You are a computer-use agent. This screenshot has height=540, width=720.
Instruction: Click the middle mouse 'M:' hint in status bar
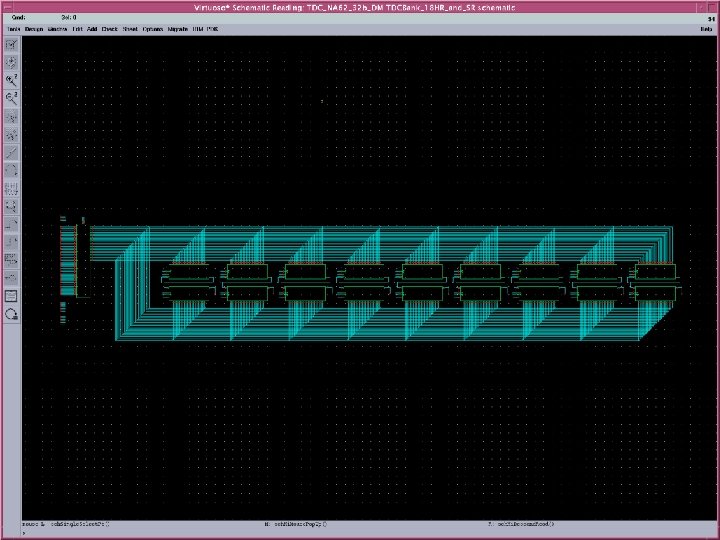(x=296, y=524)
